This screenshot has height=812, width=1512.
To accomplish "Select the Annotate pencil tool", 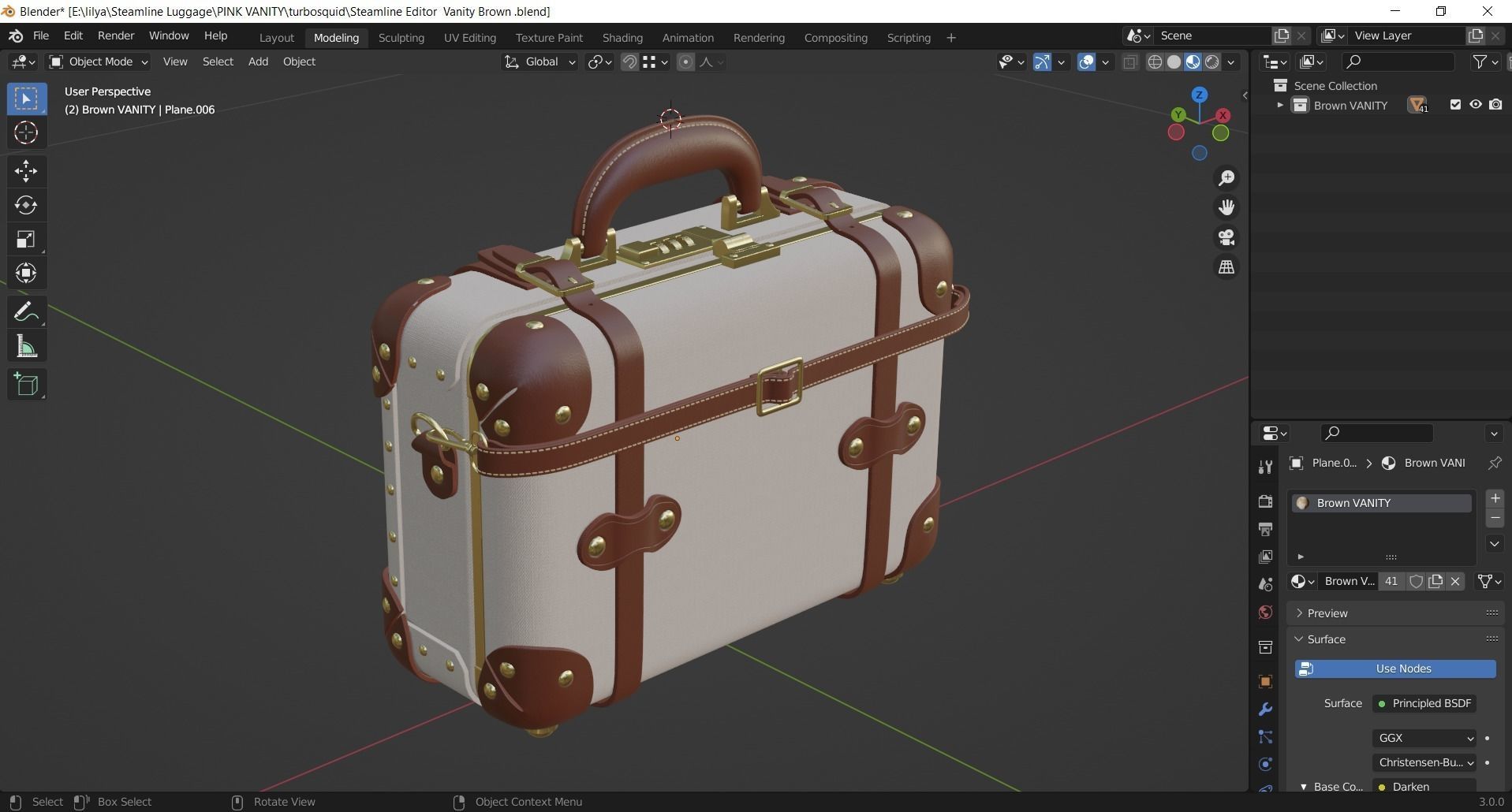I will coord(26,312).
